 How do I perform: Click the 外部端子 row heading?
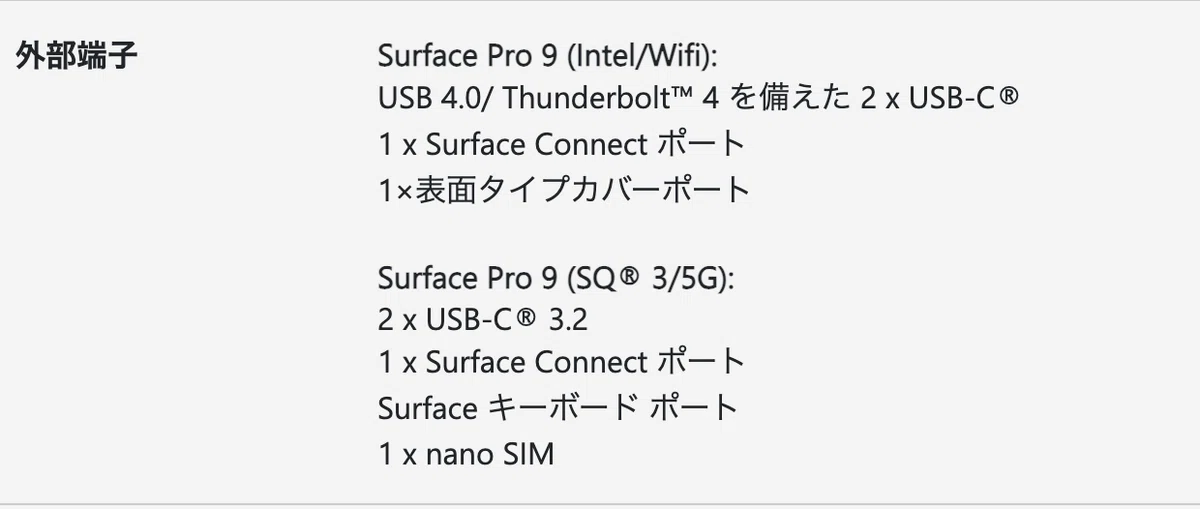77,55
